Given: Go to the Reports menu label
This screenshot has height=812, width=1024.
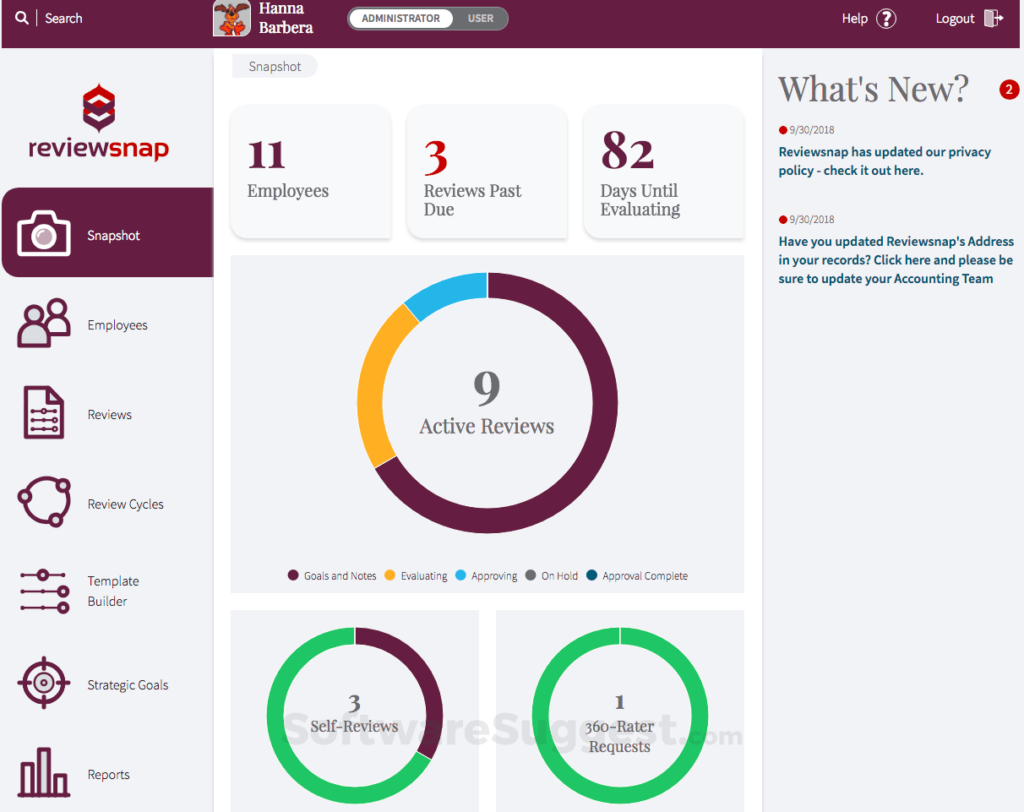Looking at the screenshot, I should click(108, 775).
